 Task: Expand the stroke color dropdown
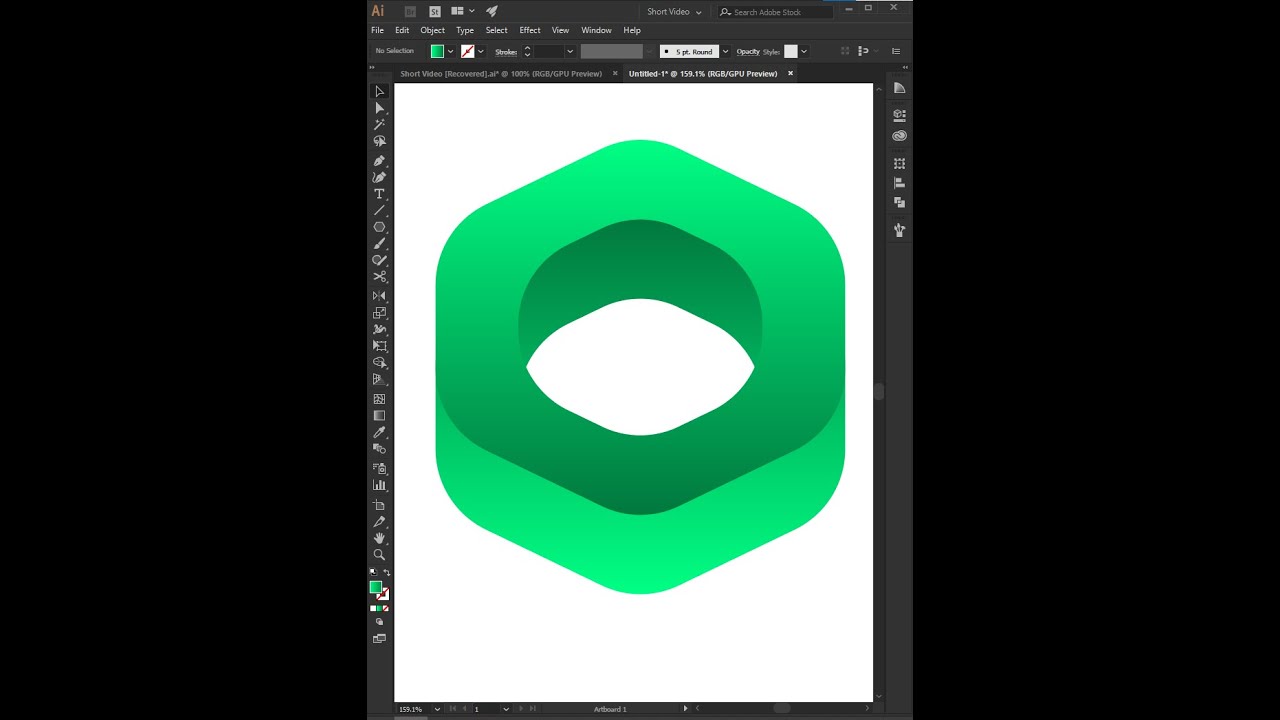tap(481, 51)
